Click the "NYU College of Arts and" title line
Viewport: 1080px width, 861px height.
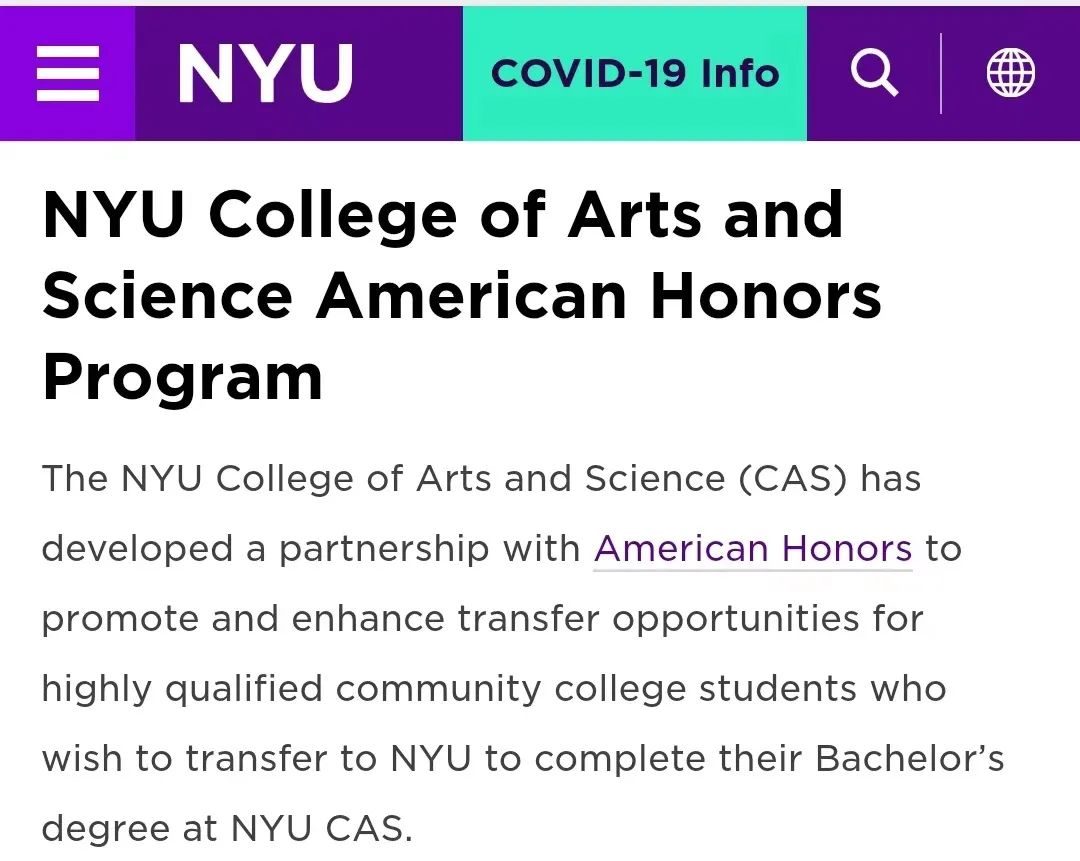coord(443,215)
